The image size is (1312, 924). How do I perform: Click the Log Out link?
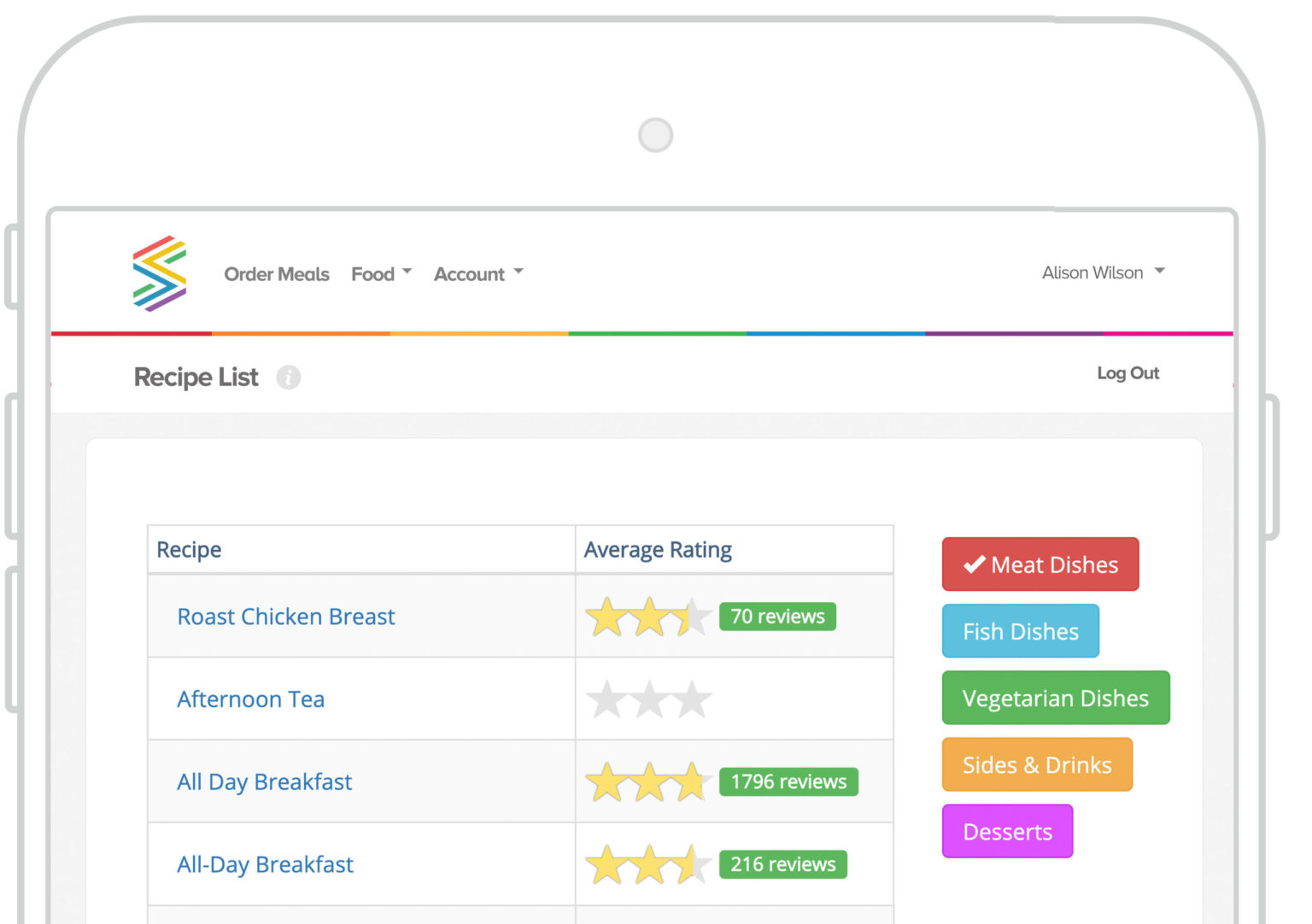pyautogui.click(x=1128, y=373)
